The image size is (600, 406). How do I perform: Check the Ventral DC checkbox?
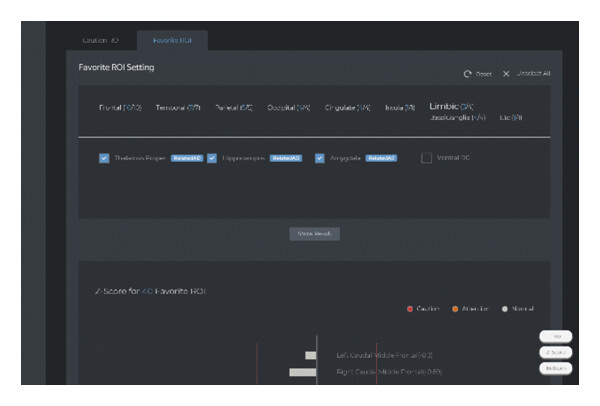coord(426,158)
